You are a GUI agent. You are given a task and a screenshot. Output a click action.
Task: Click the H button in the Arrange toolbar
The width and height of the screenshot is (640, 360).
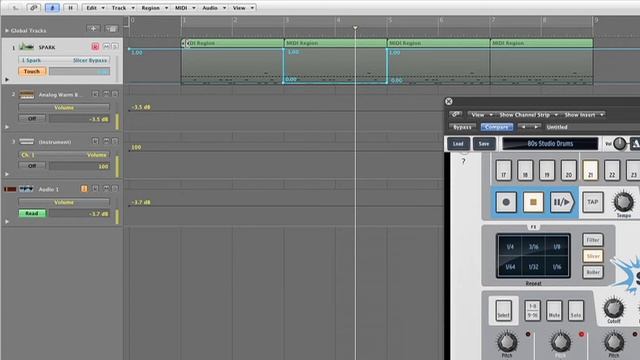[x=70, y=7]
